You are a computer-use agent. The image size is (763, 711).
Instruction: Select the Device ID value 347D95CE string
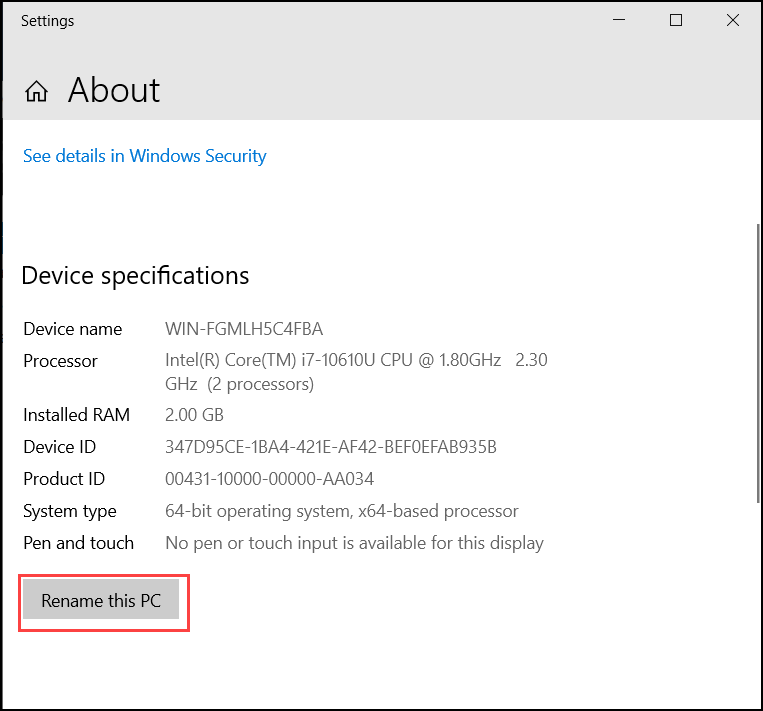click(x=331, y=447)
